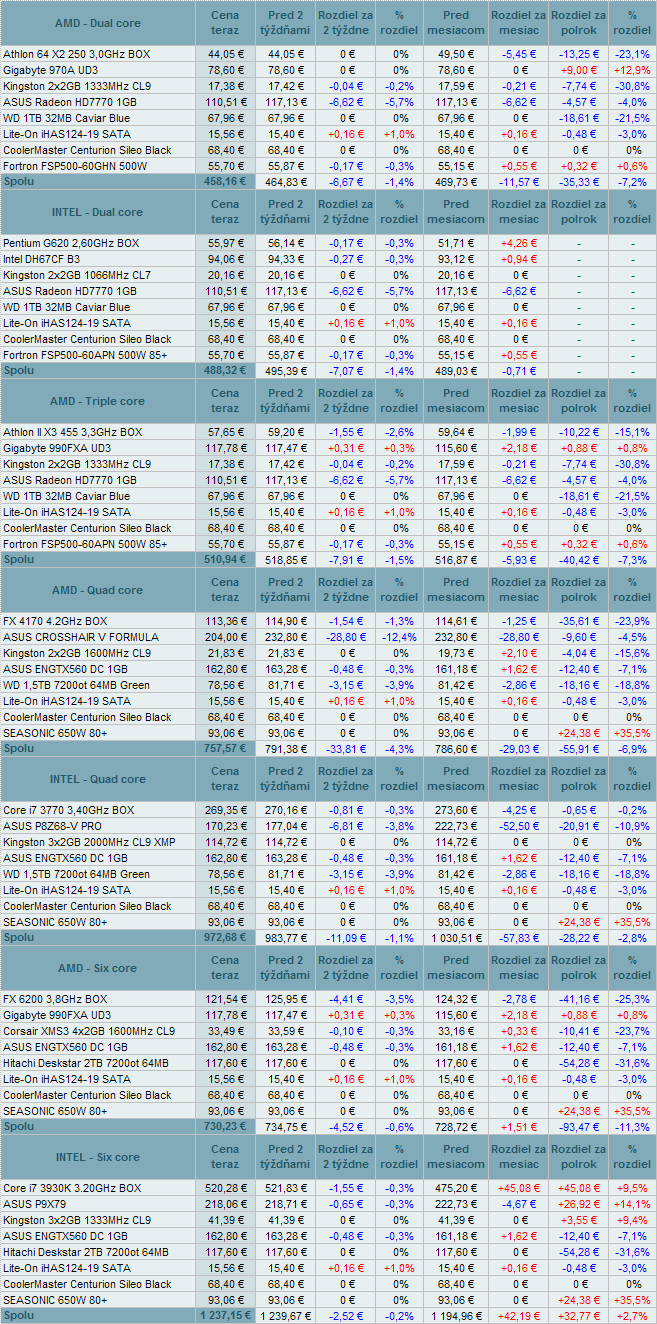Viewport: 657px width, 1324px height.
Task: Select the AMD Triple core total '510,94 €'
Action: (225, 559)
